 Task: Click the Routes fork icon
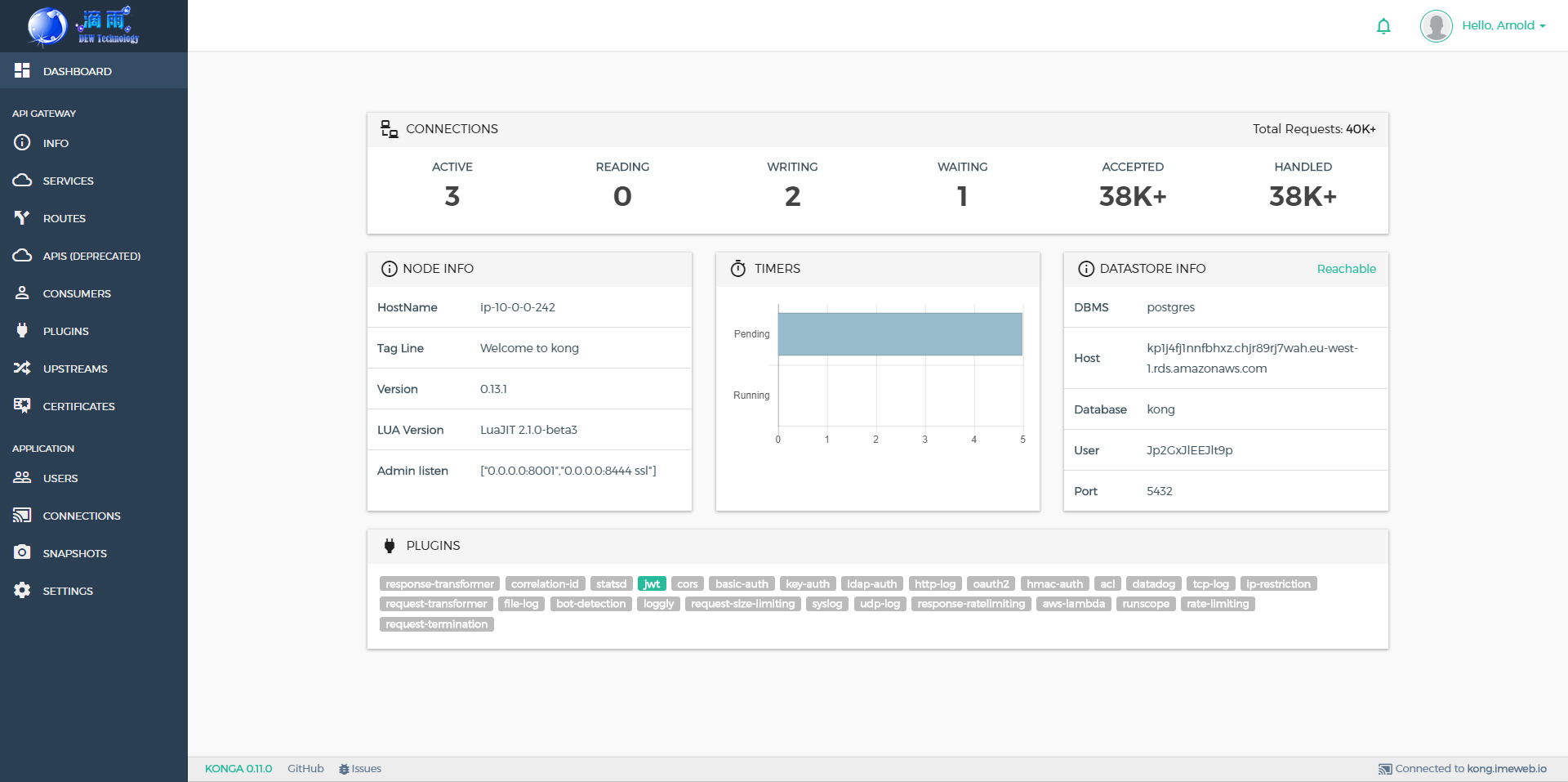22,217
